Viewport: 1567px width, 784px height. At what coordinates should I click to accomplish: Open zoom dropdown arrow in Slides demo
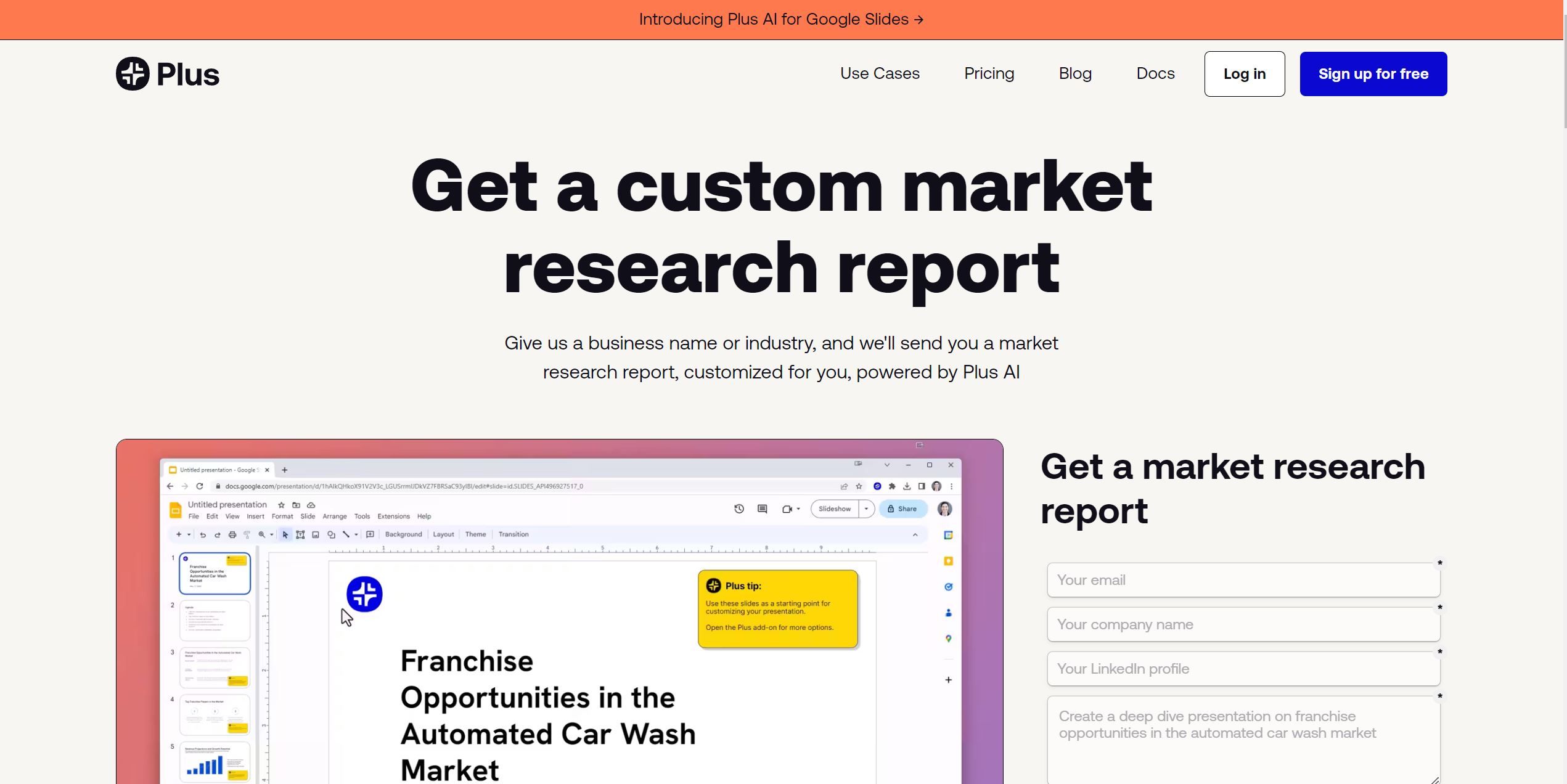271,535
